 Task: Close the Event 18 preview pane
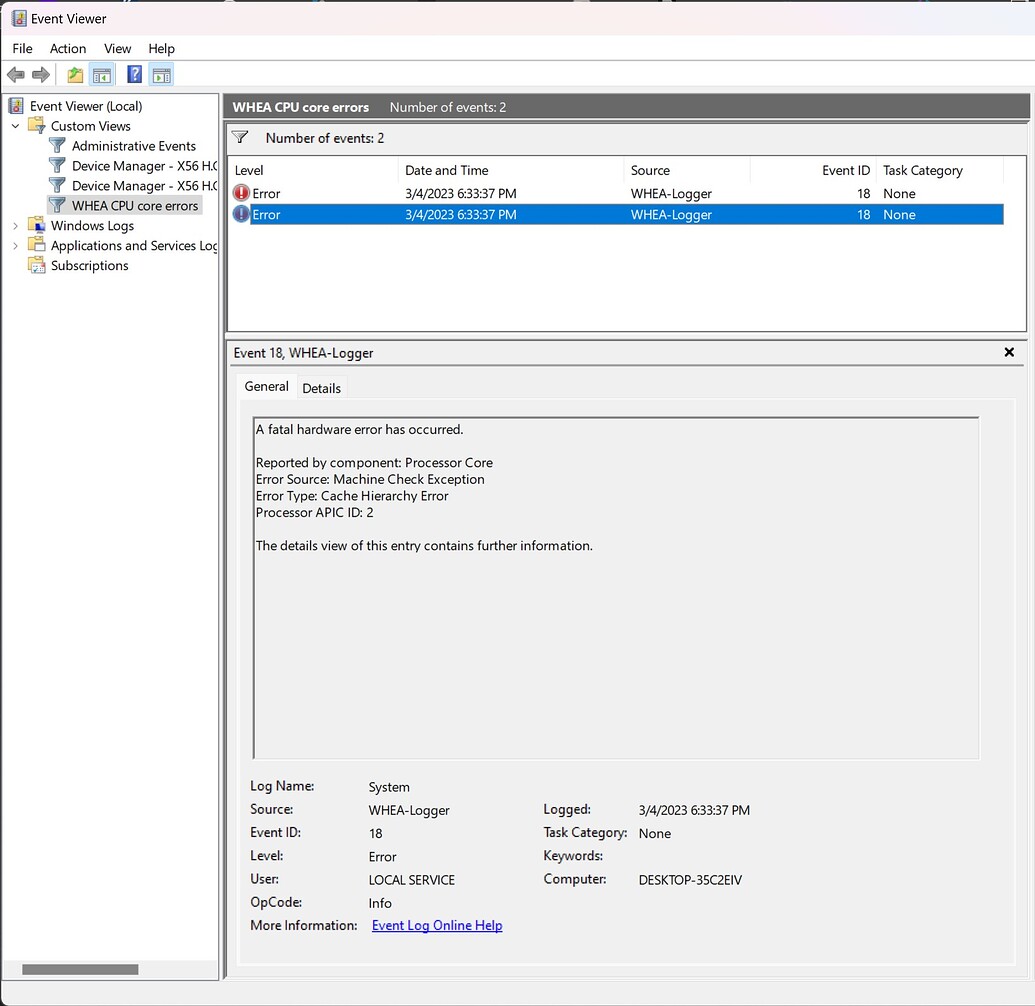pos(1009,352)
